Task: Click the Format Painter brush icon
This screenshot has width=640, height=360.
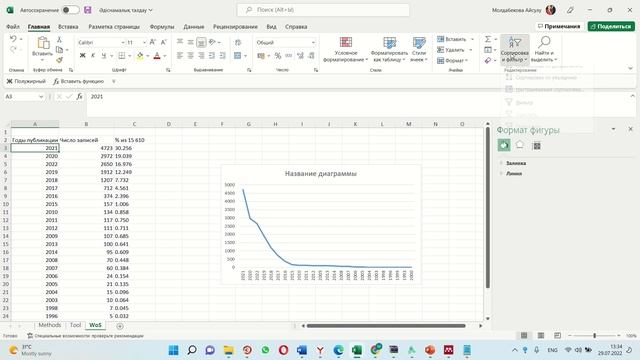Action: point(59,60)
